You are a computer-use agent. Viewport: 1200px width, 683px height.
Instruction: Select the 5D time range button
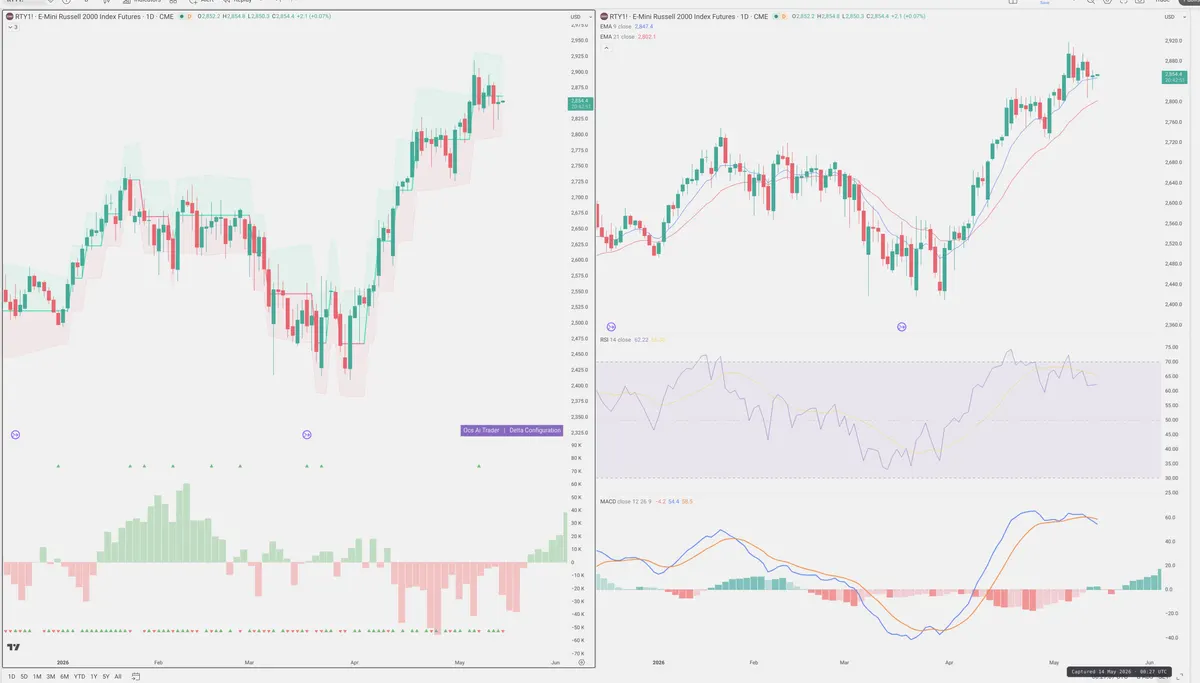[x=24, y=676]
